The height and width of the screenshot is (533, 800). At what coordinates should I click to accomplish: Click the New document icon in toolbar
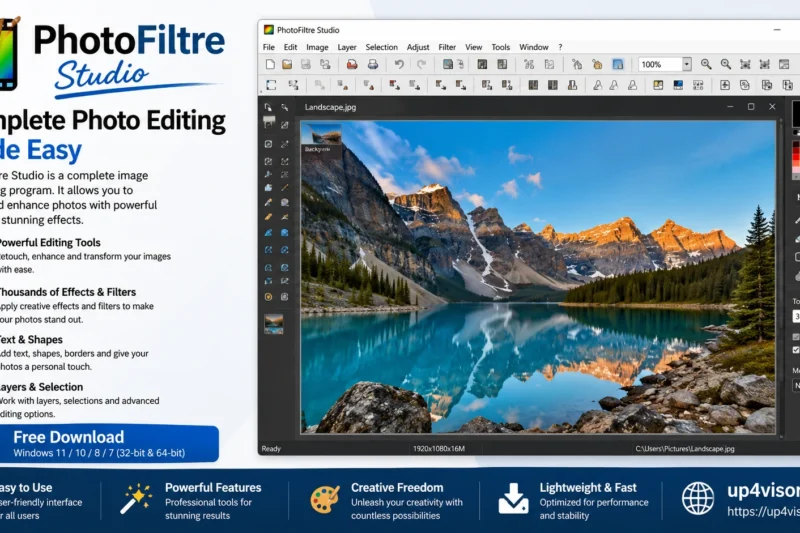pos(270,64)
